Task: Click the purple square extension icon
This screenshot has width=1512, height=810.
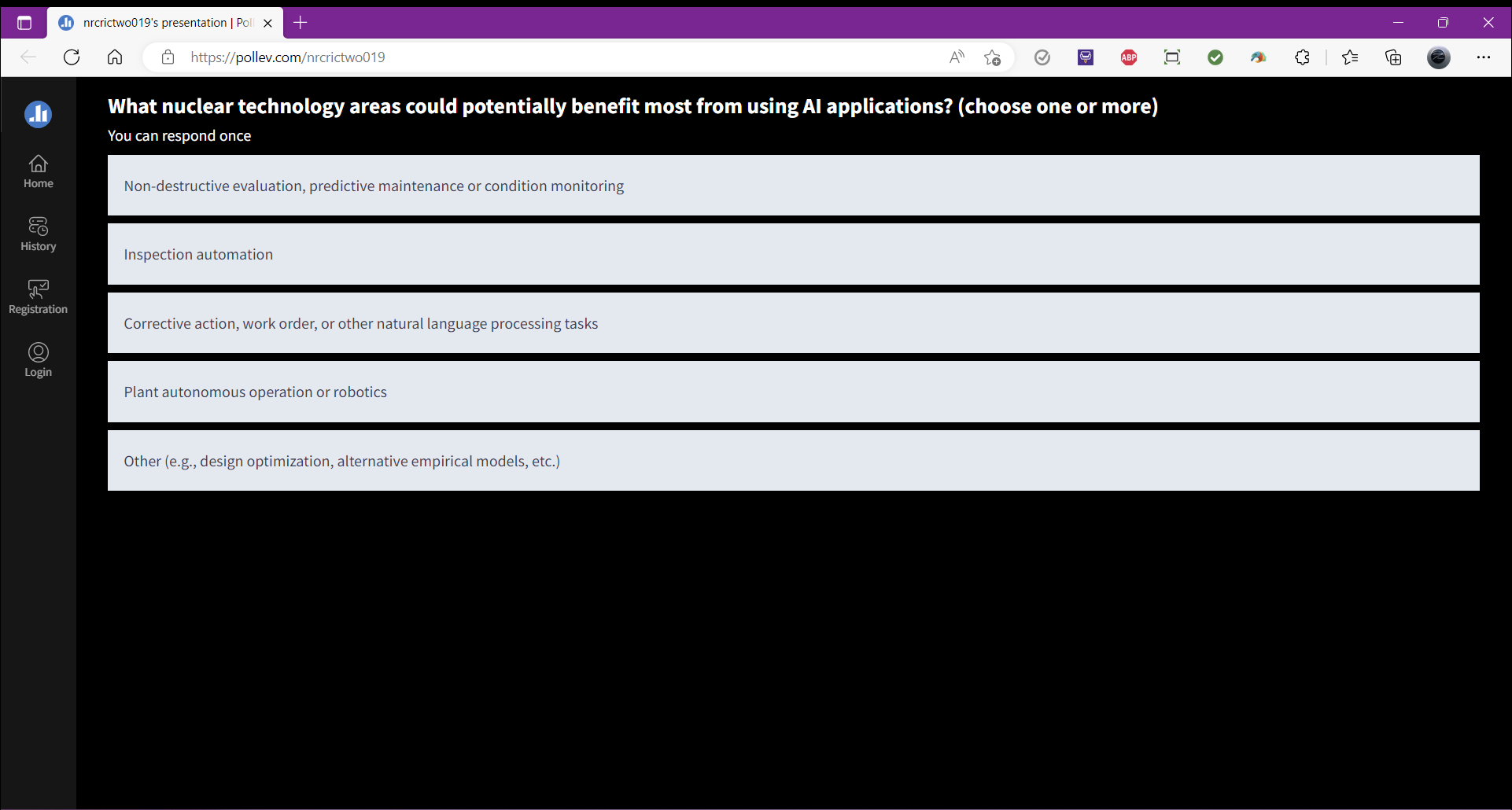Action: pos(1086,57)
